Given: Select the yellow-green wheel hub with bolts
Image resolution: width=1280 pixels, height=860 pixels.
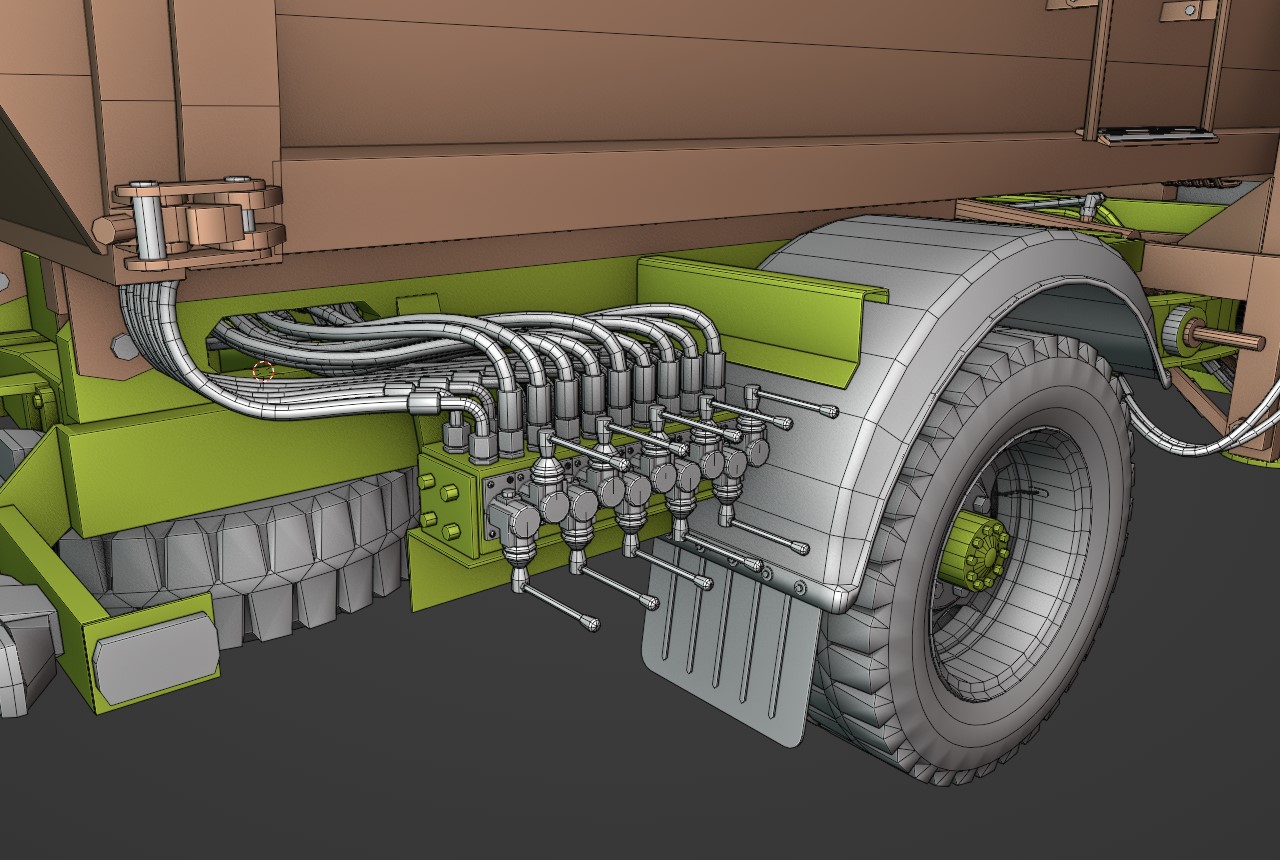Looking at the screenshot, I should [985, 554].
